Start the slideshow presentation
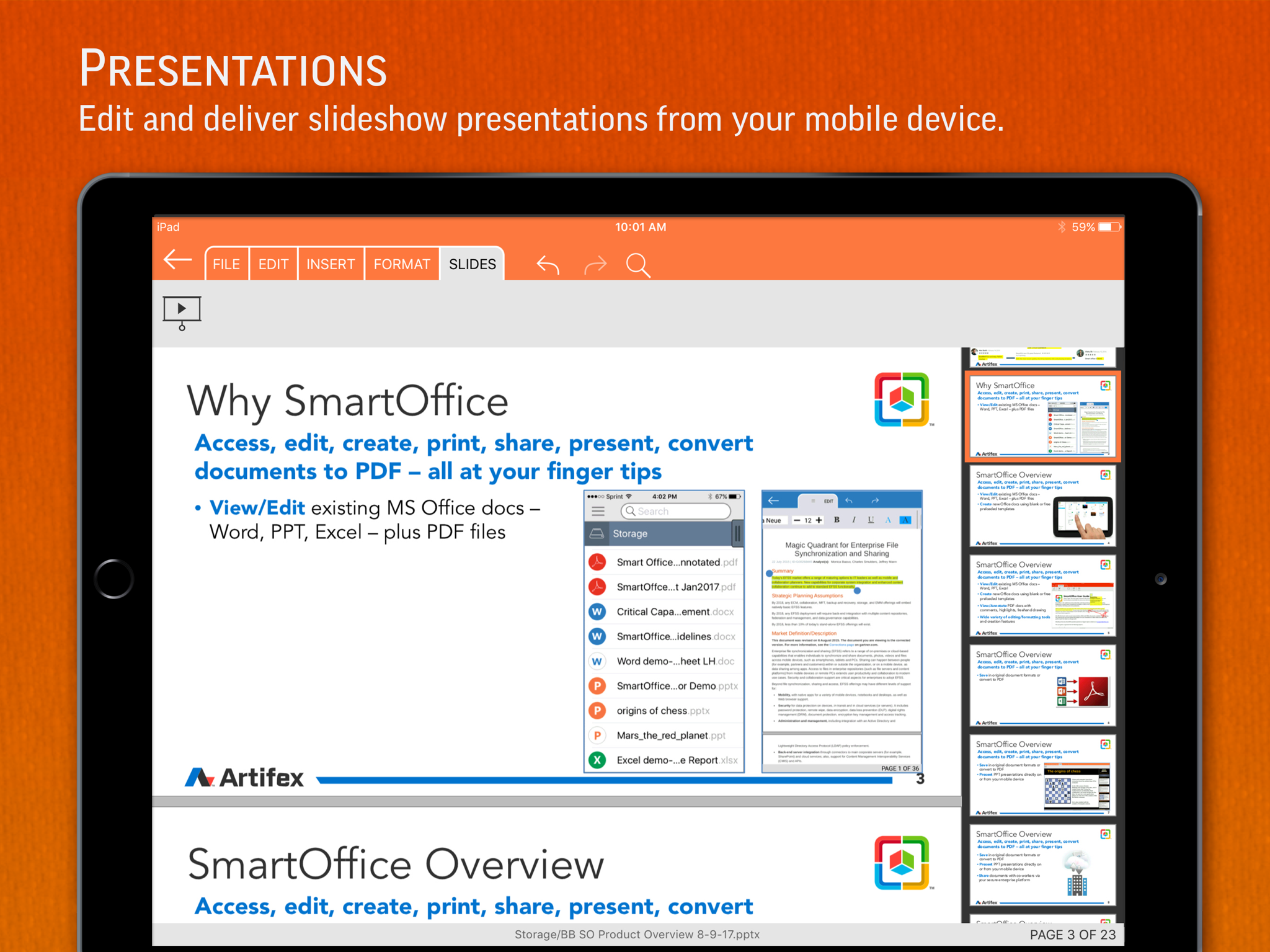The image size is (1270, 952). (x=182, y=313)
